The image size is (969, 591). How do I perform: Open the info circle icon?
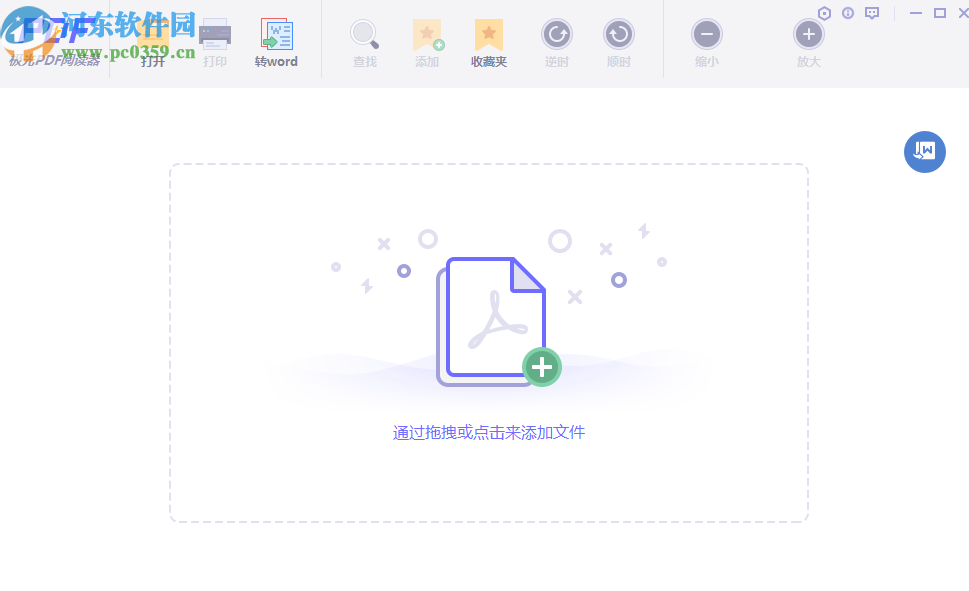click(x=849, y=13)
